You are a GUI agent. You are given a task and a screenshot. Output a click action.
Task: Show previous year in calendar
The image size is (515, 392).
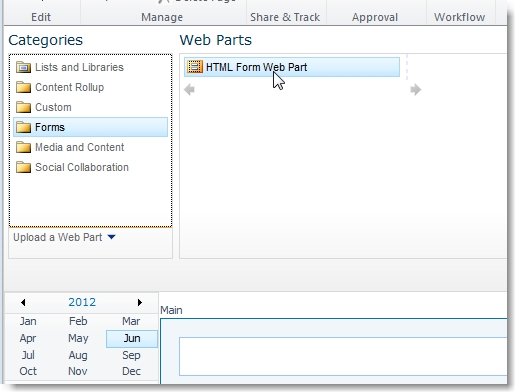click(23, 302)
